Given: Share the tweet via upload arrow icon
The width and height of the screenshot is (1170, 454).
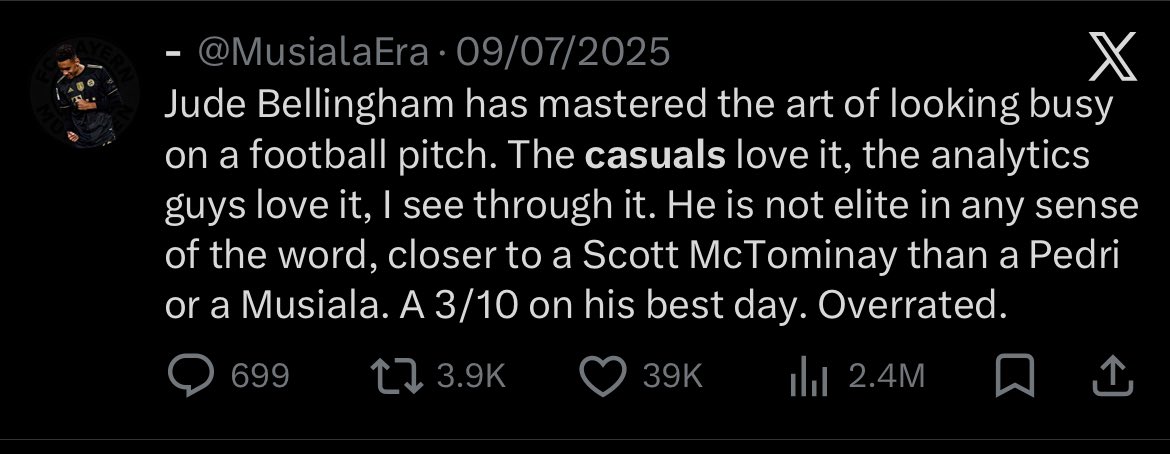Looking at the screenshot, I should pyautogui.click(x=1113, y=376).
